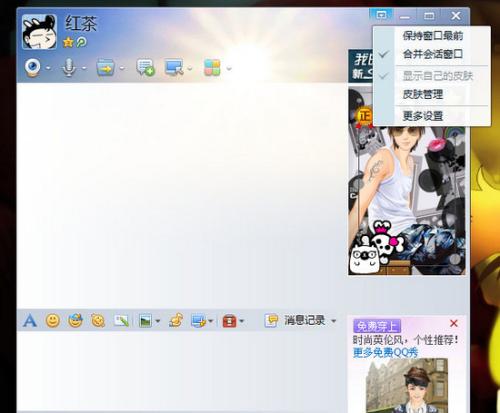Open the red toolbox icon
The image size is (500, 413).
tap(229, 321)
